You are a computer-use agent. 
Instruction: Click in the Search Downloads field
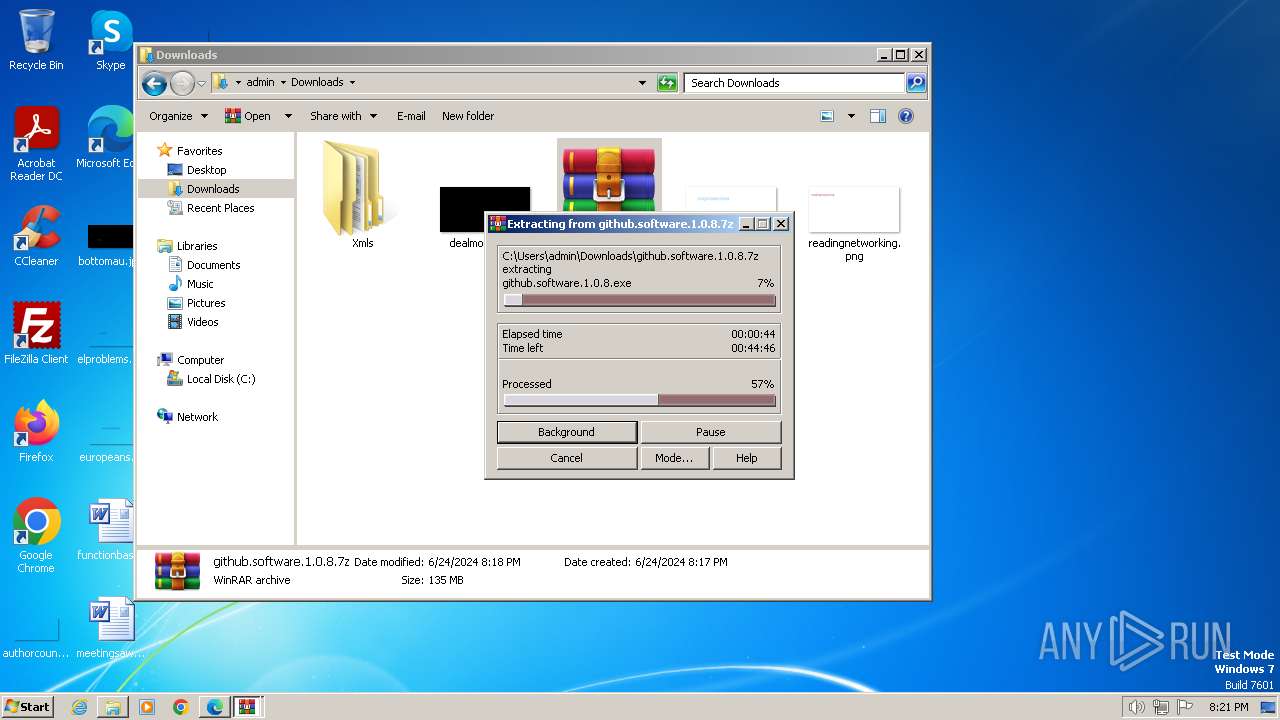tap(795, 83)
